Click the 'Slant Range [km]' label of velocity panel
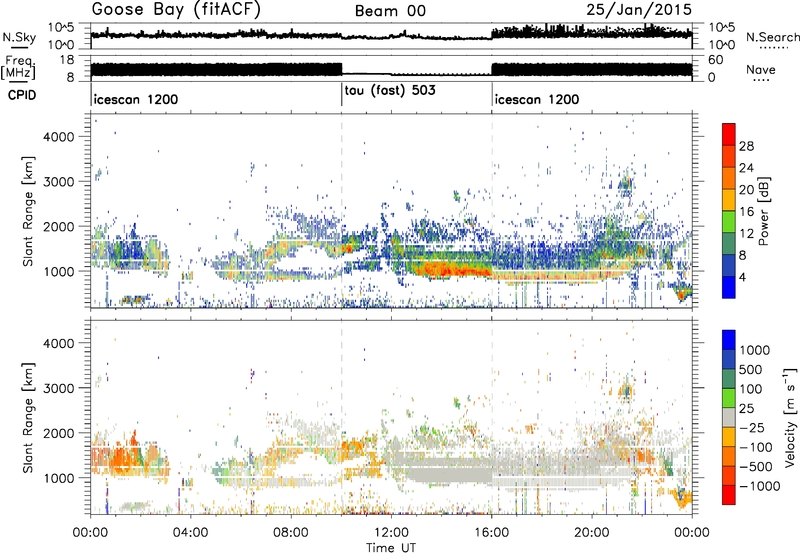The width and height of the screenshot is (800, 554). click(x=28, y=417)
